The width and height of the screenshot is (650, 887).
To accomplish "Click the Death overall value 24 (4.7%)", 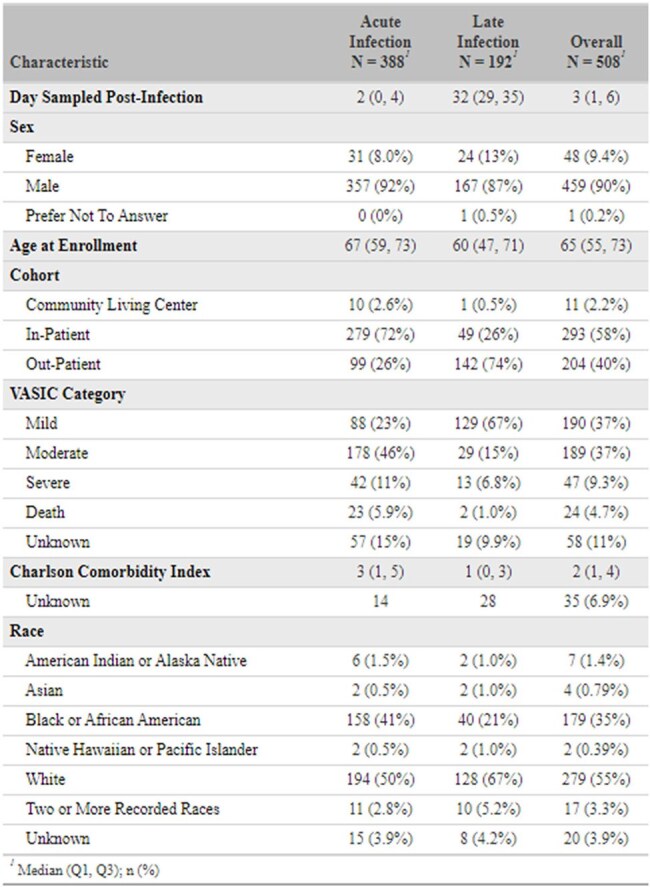I will click(596, 513).
